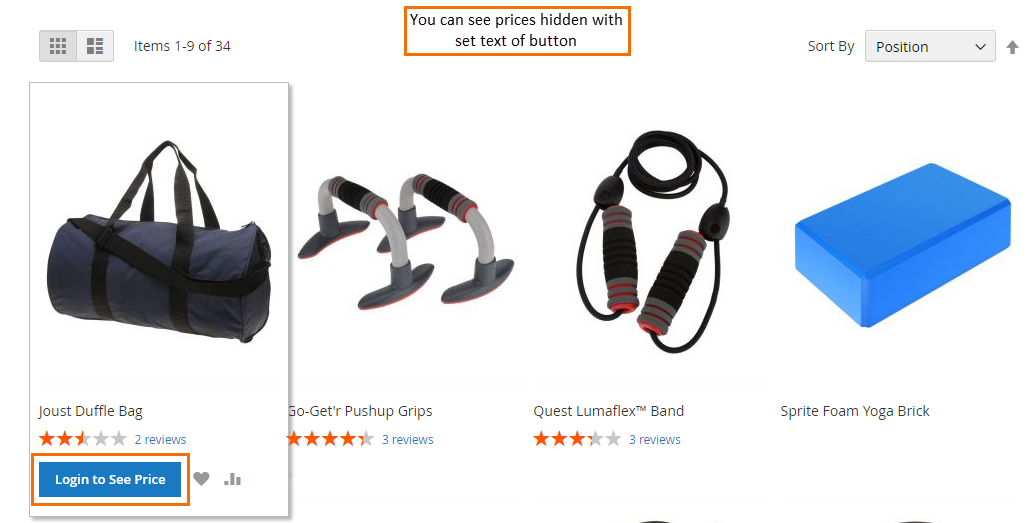Select the duffle bag product image
The image size is (1035, 523).
(x=159, y=241)
